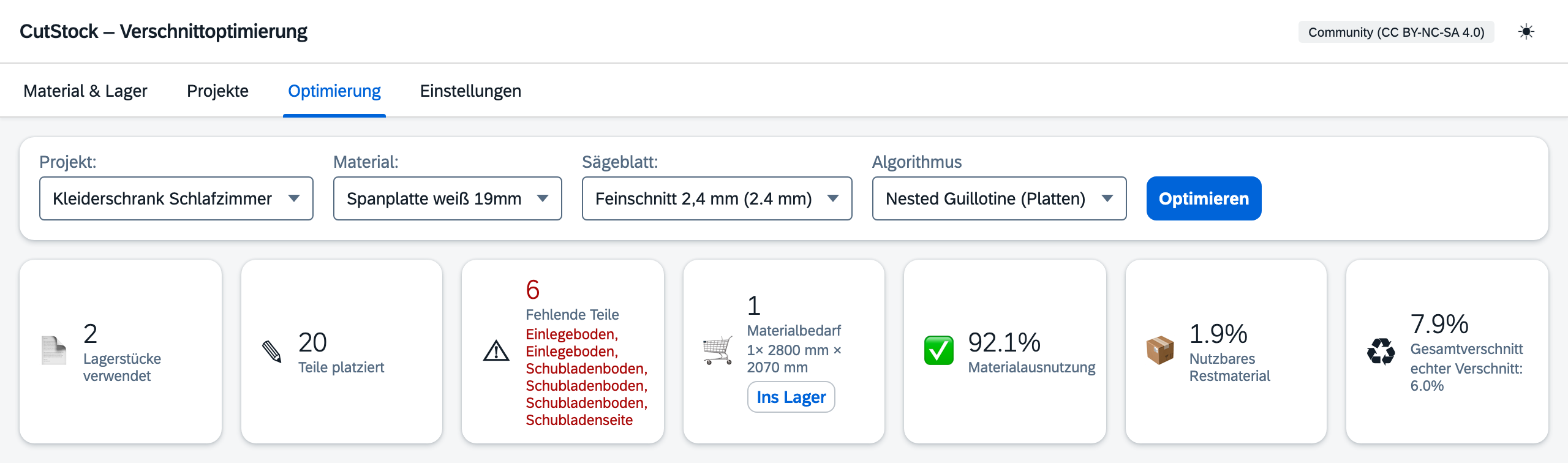The image size is (1568, 463).
Task: Click the recycling icon for Gesamtverschnitt
Action: pyautogui.click(x=1381, y=352)
